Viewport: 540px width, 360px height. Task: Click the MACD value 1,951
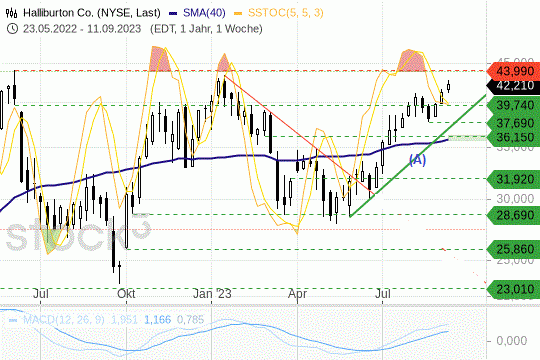pyautogui.click(x=124, y=320)
